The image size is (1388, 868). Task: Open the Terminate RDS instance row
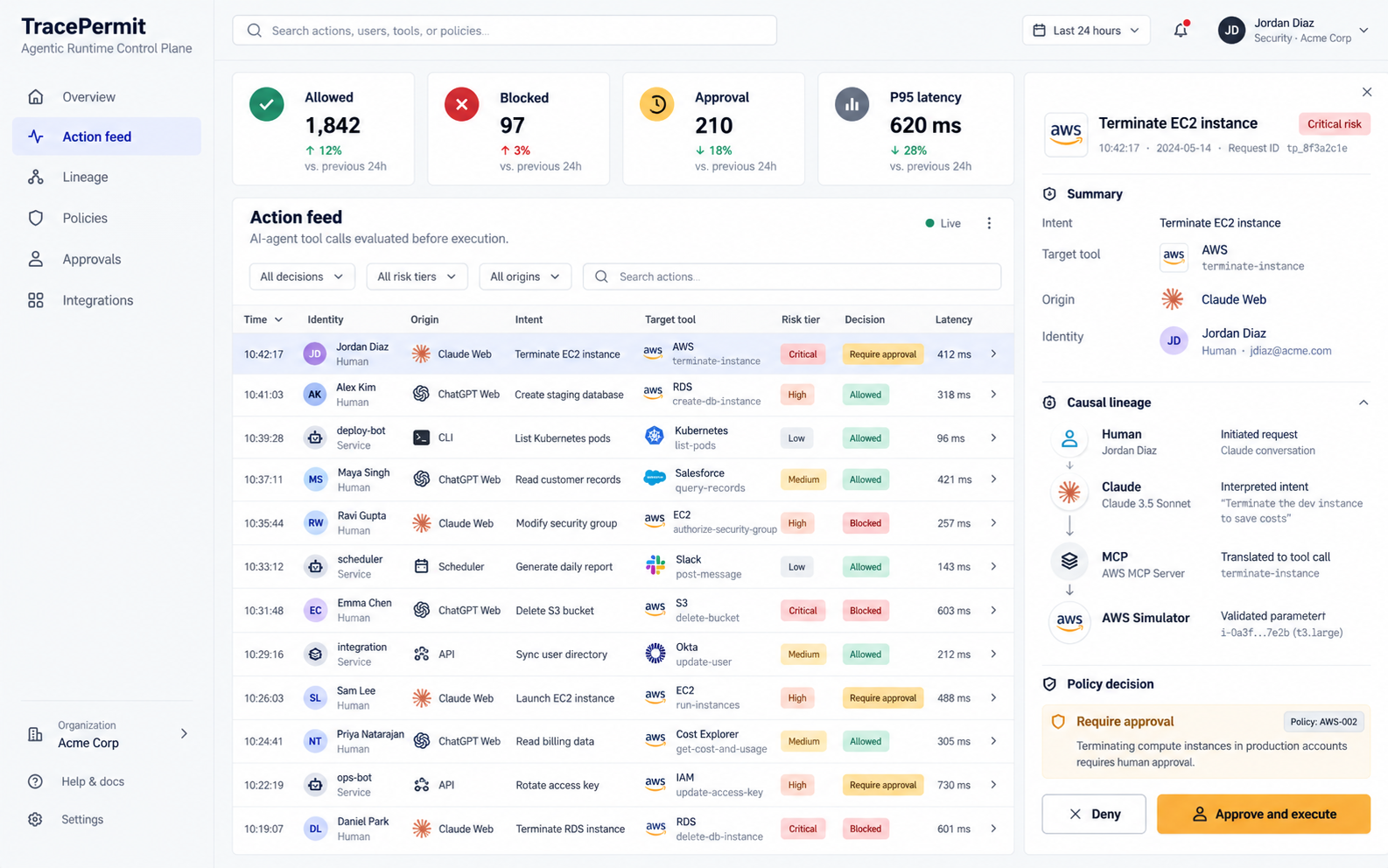[623, 829]
